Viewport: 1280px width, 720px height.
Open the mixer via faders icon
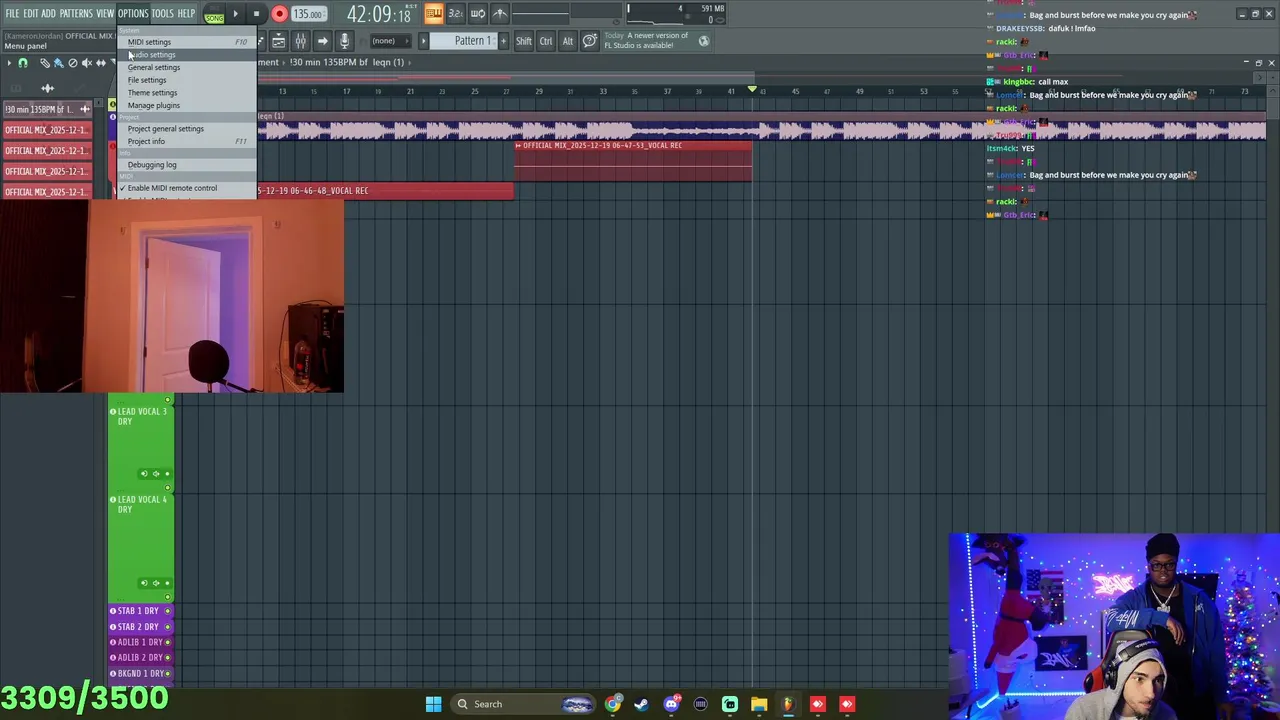tap(301, 41)
